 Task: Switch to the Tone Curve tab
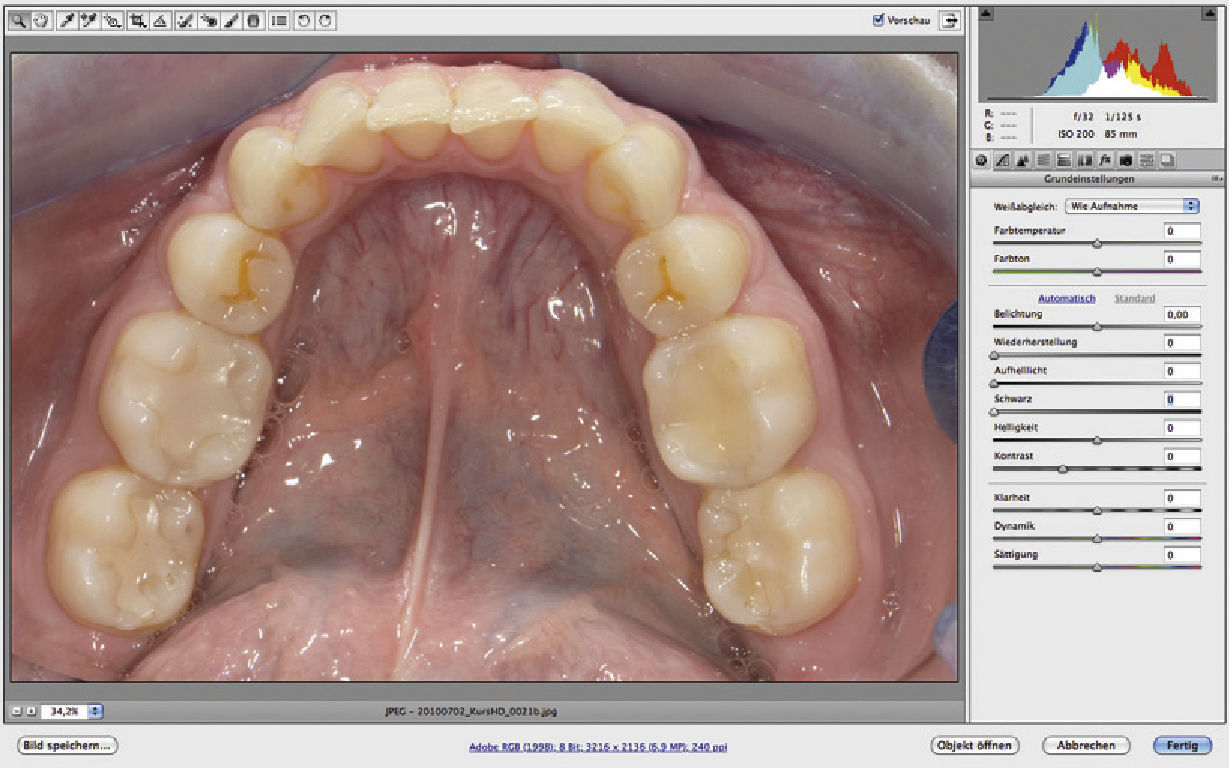tap(1002, 159)
